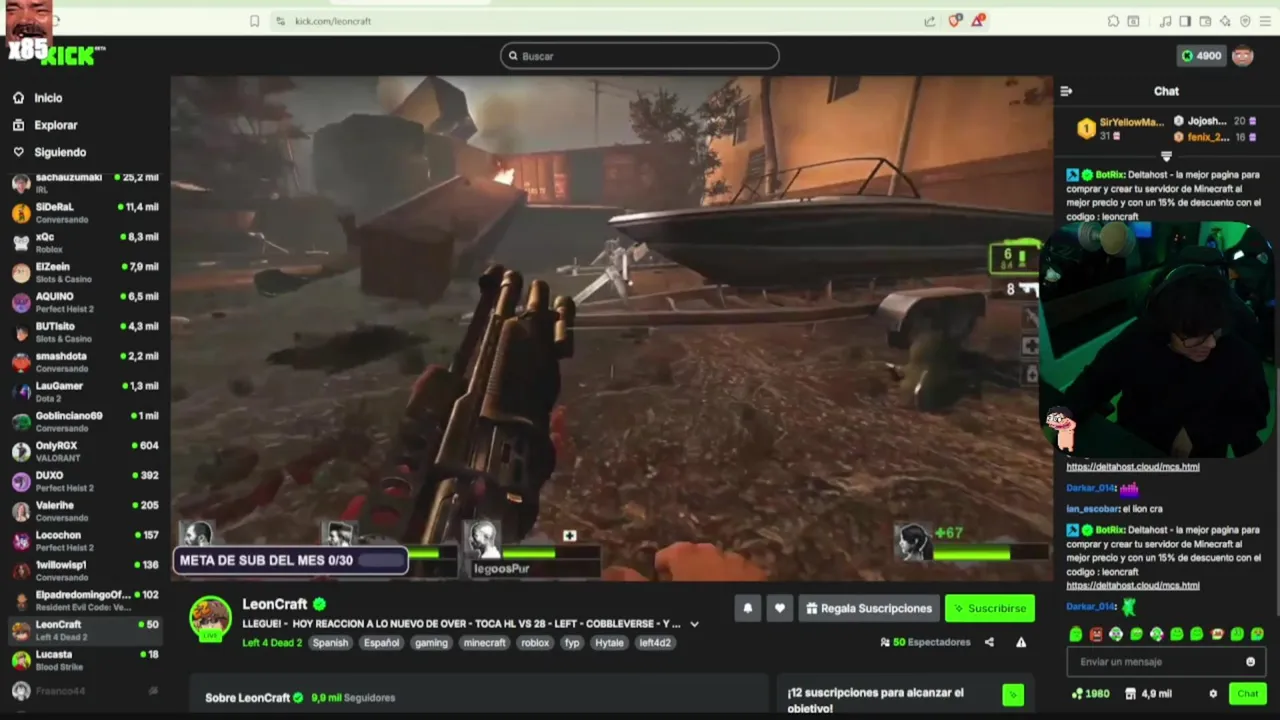
Task: Select the Español tag
Action: [381, 643]
